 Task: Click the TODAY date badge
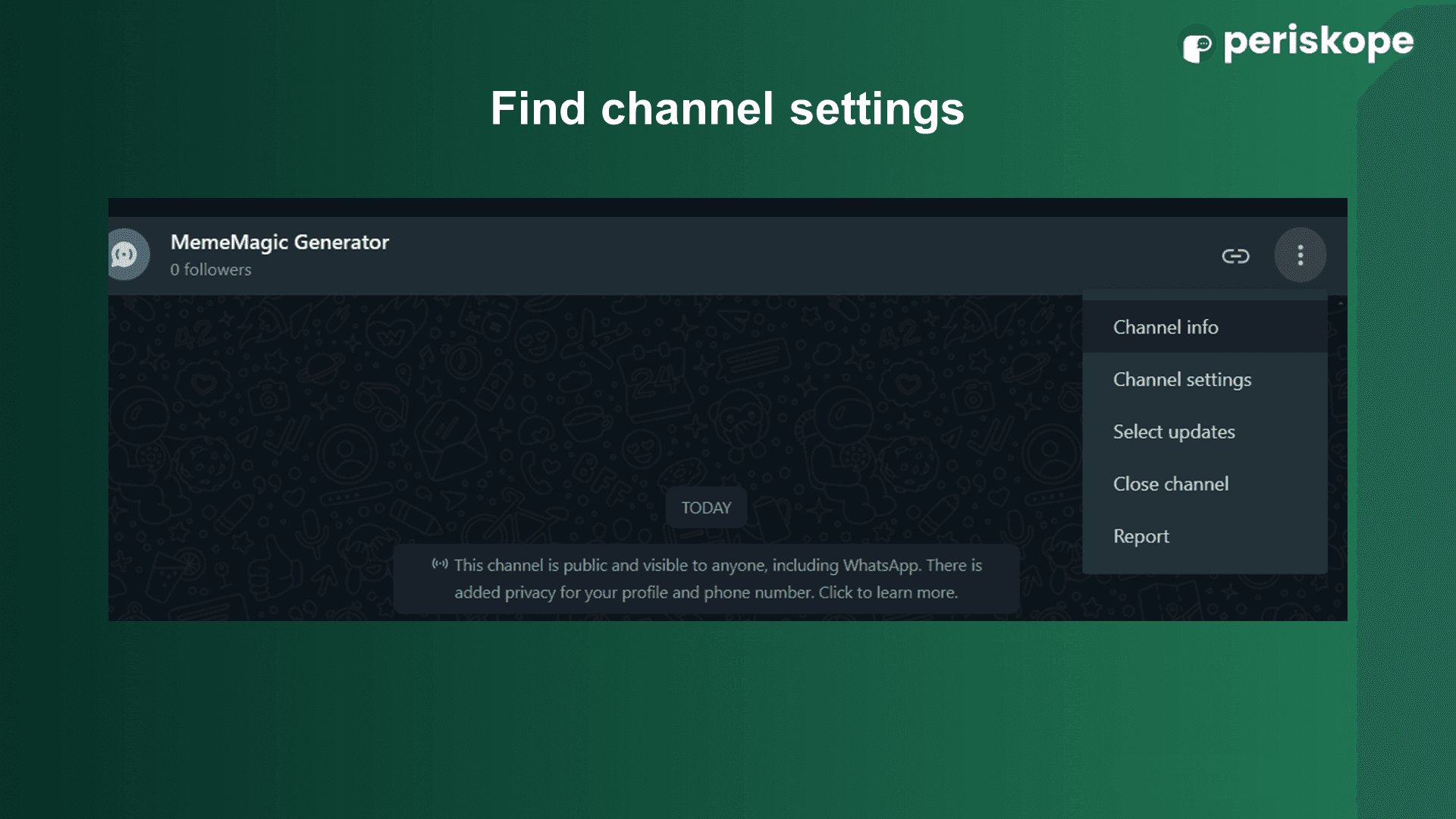[705, 507]
